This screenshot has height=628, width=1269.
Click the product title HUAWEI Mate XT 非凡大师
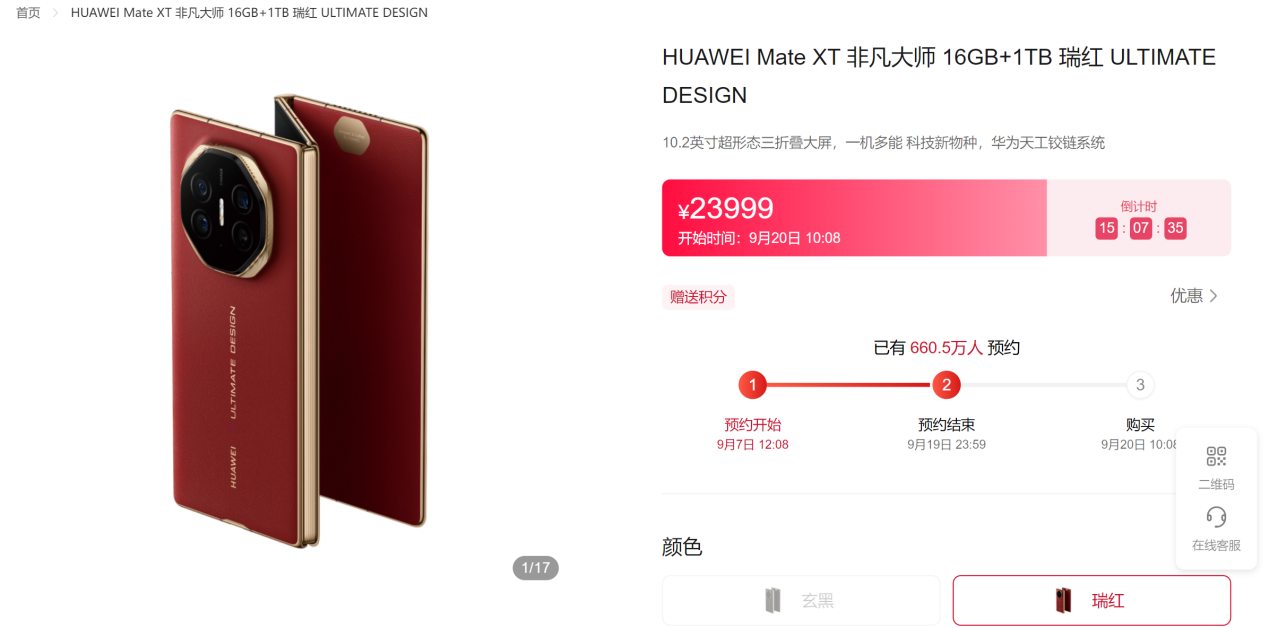coord(939,76)
